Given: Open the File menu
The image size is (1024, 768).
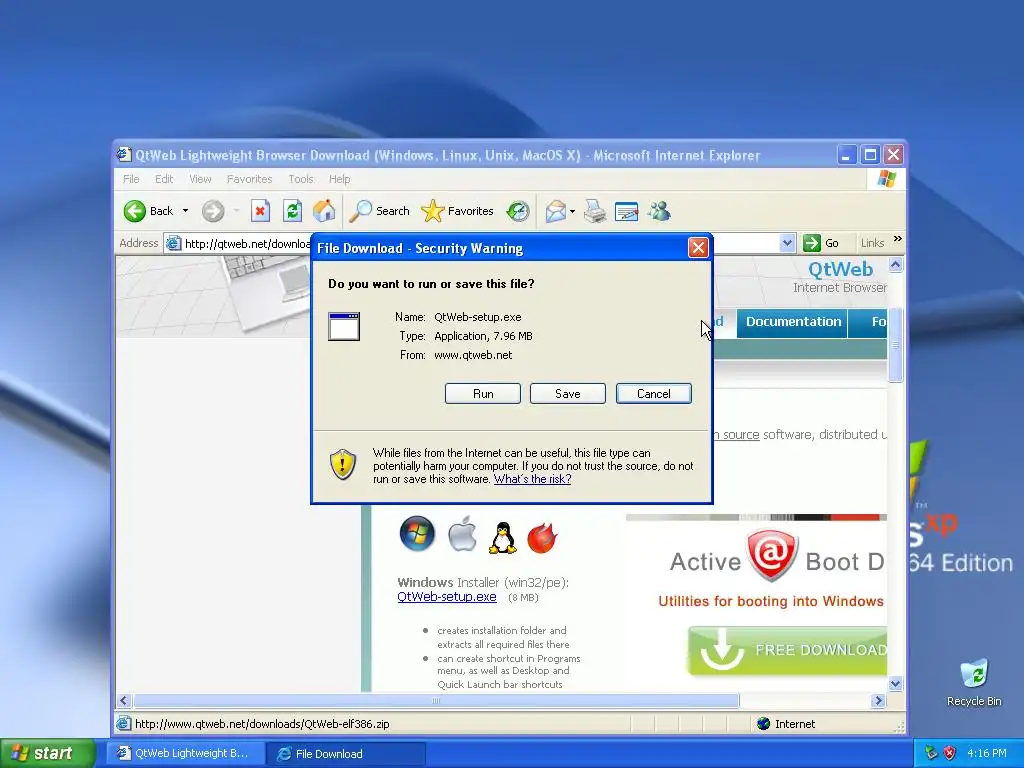Looking at the screenshot, I should pyautogui.click(x=131, y=179).
